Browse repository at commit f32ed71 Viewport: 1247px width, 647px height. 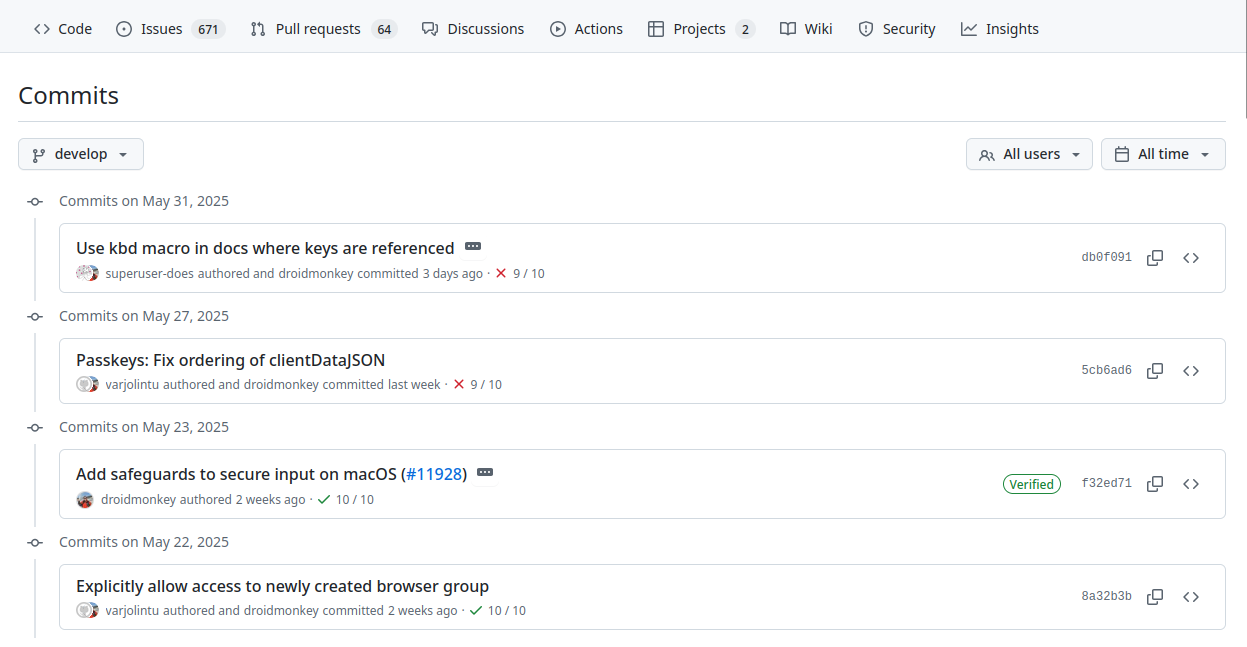(1191, 484)
